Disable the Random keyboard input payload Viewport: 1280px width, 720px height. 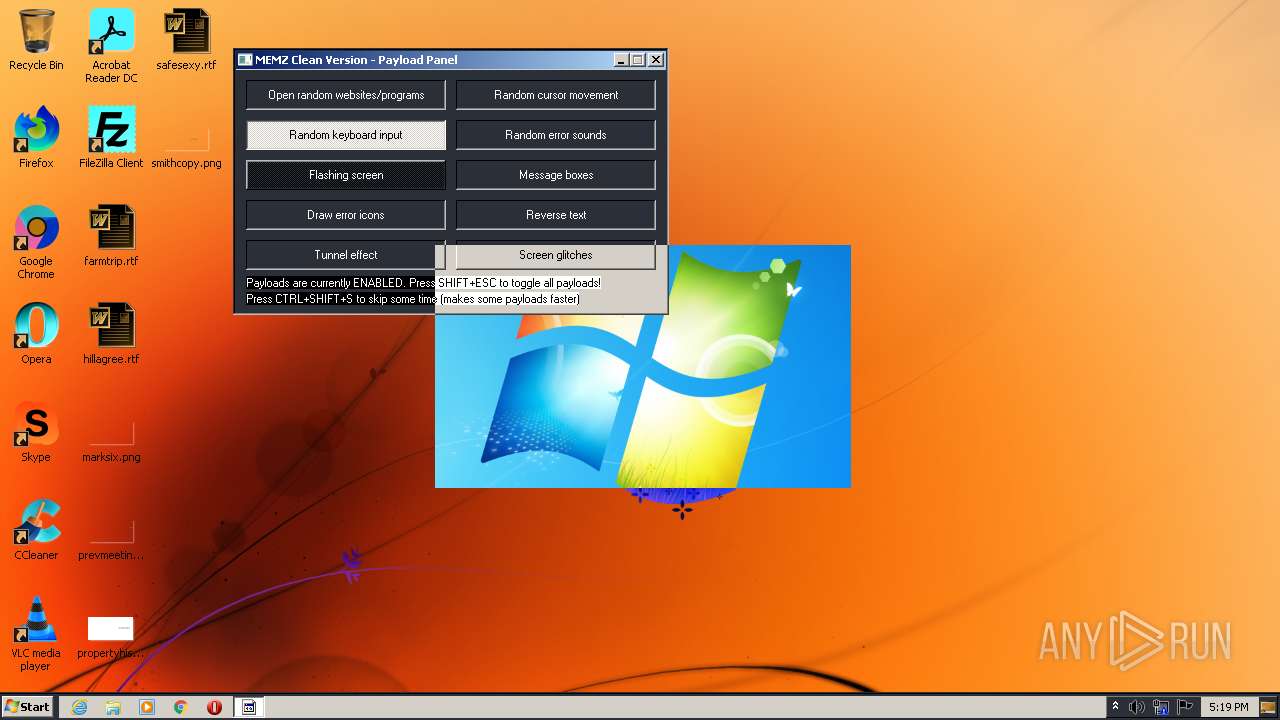coord(346,135)
